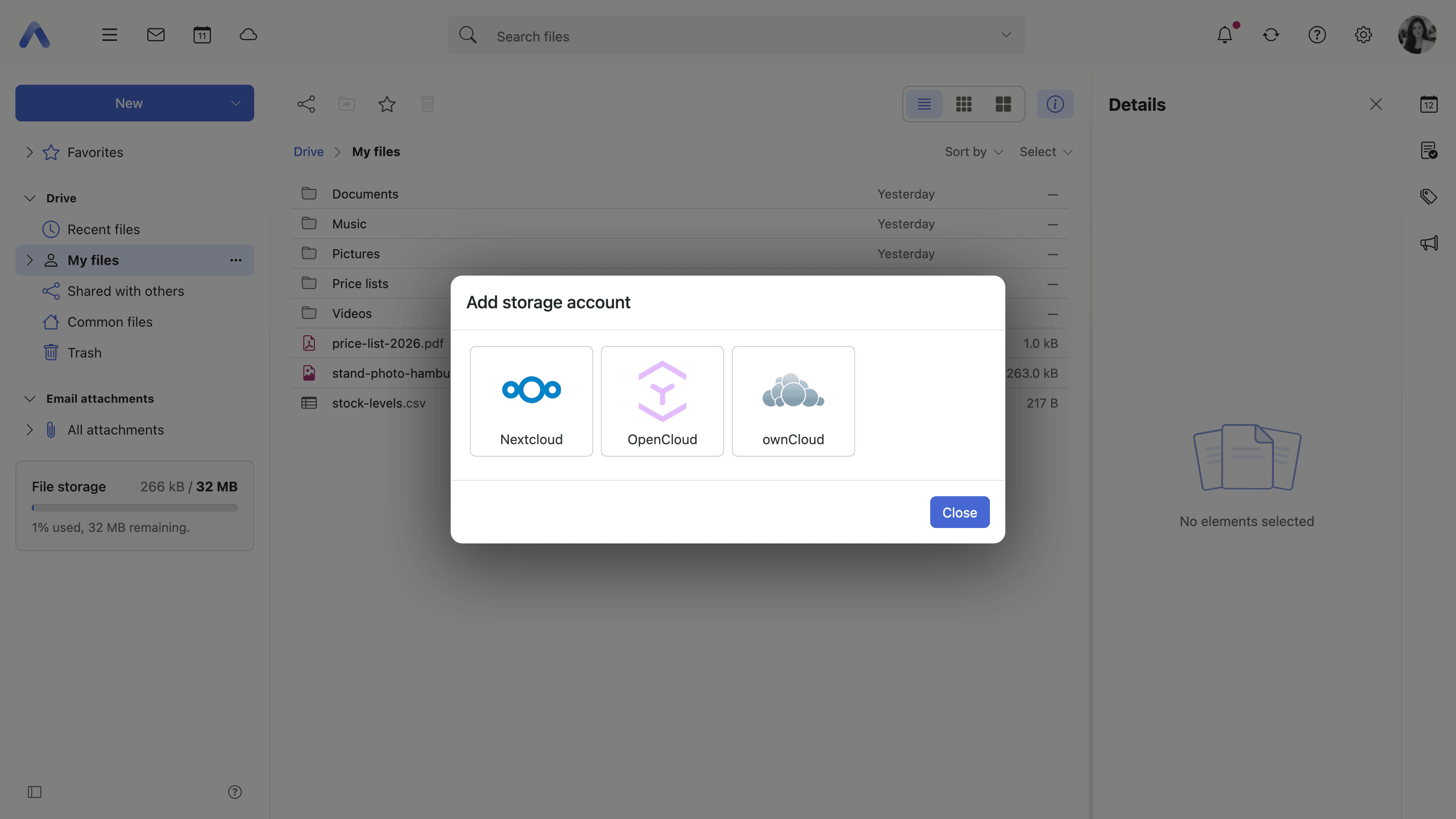Open the help question mark in top bar
The height and width of the screenshot is (819, 1456).
(x=1317, y=35)
